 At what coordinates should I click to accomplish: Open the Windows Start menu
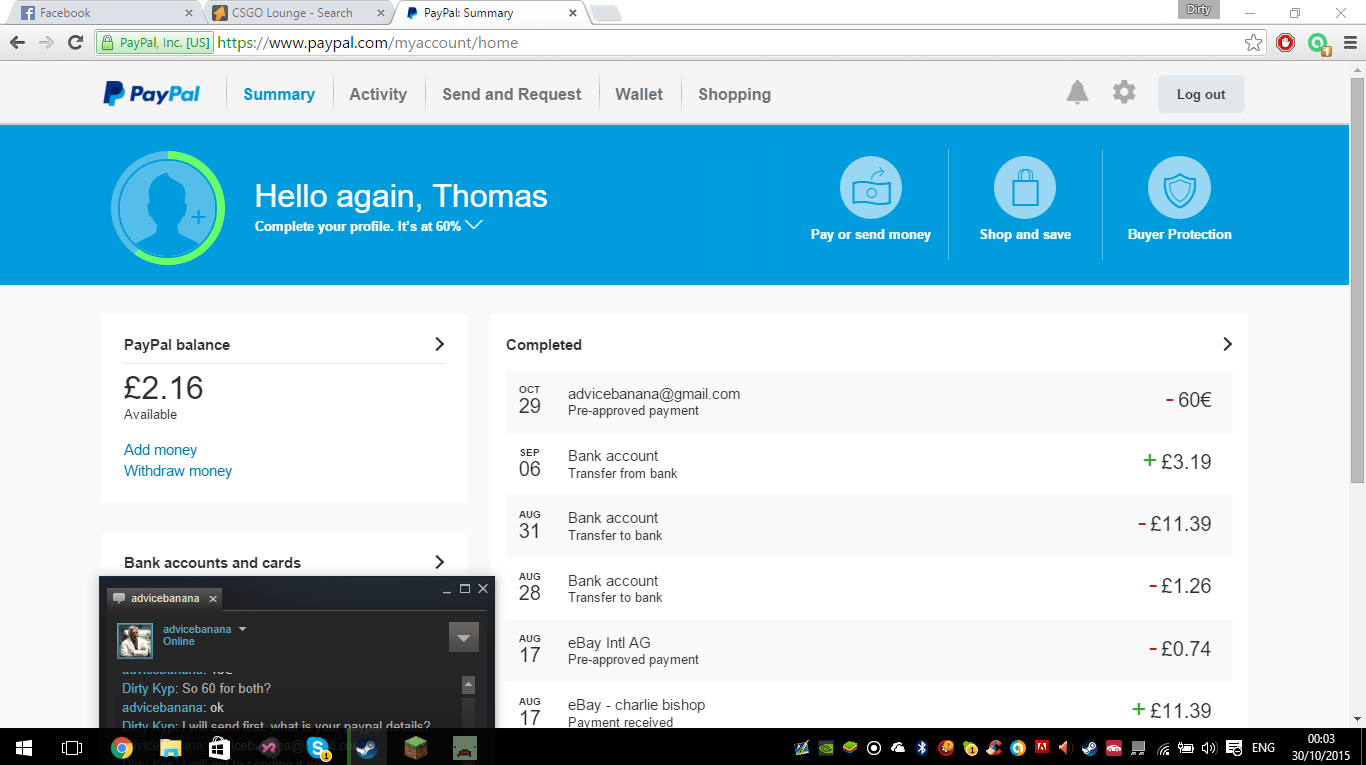point(23,747)
